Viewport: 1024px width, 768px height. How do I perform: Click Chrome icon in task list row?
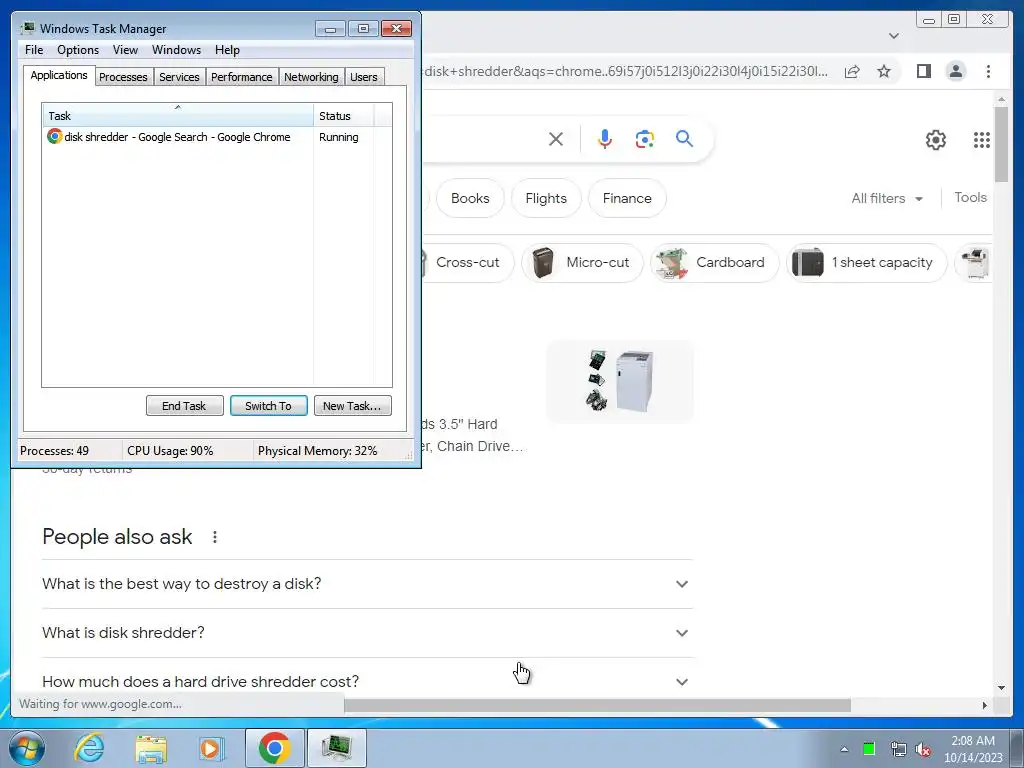click(55, 136)
